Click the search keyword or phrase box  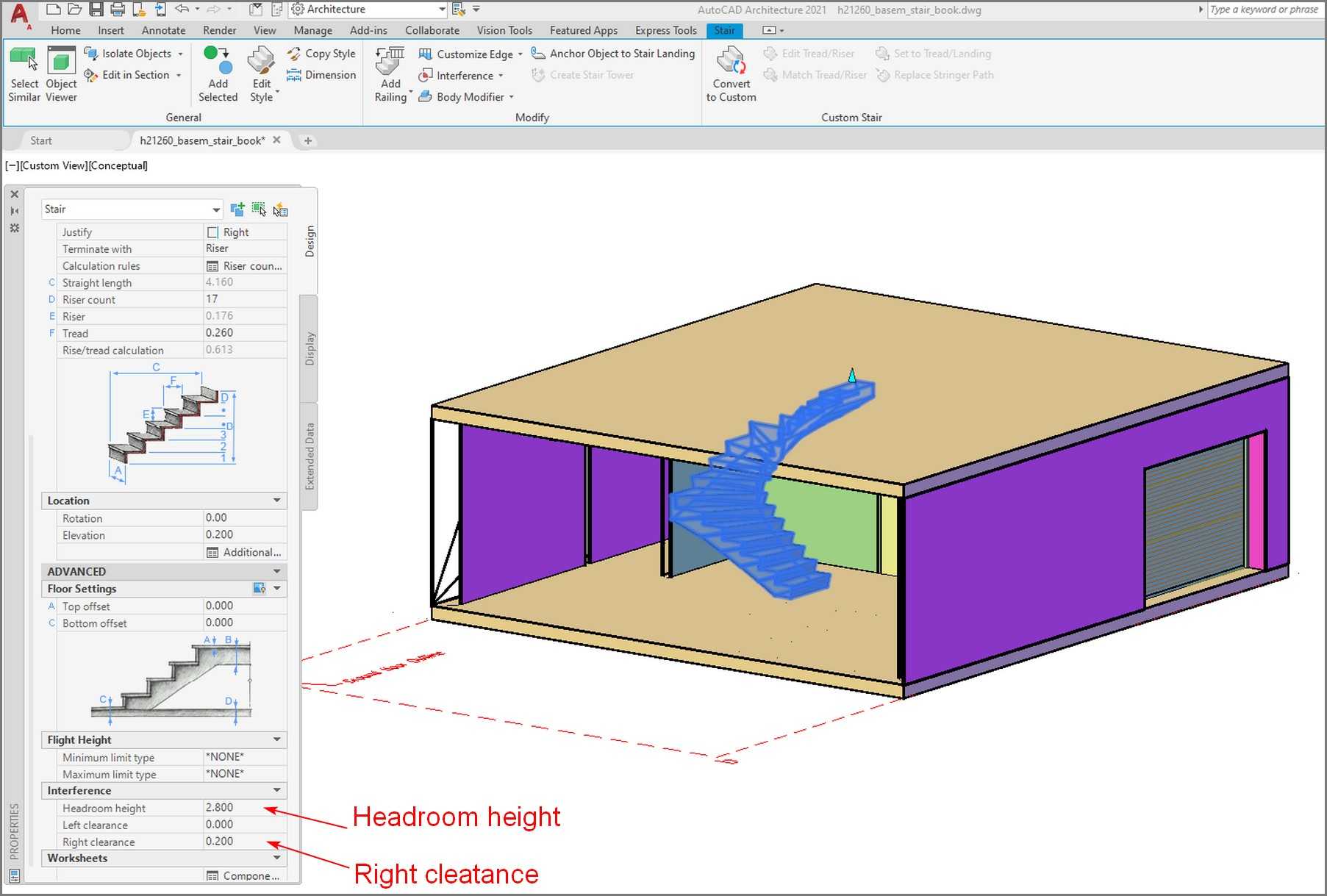coord(1266,10)
